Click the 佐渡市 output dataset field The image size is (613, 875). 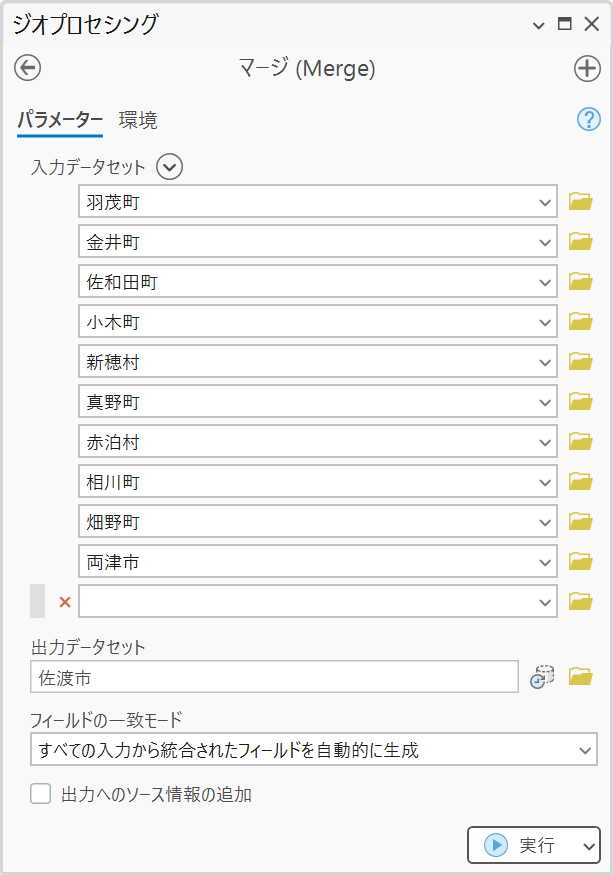[274, 677]
